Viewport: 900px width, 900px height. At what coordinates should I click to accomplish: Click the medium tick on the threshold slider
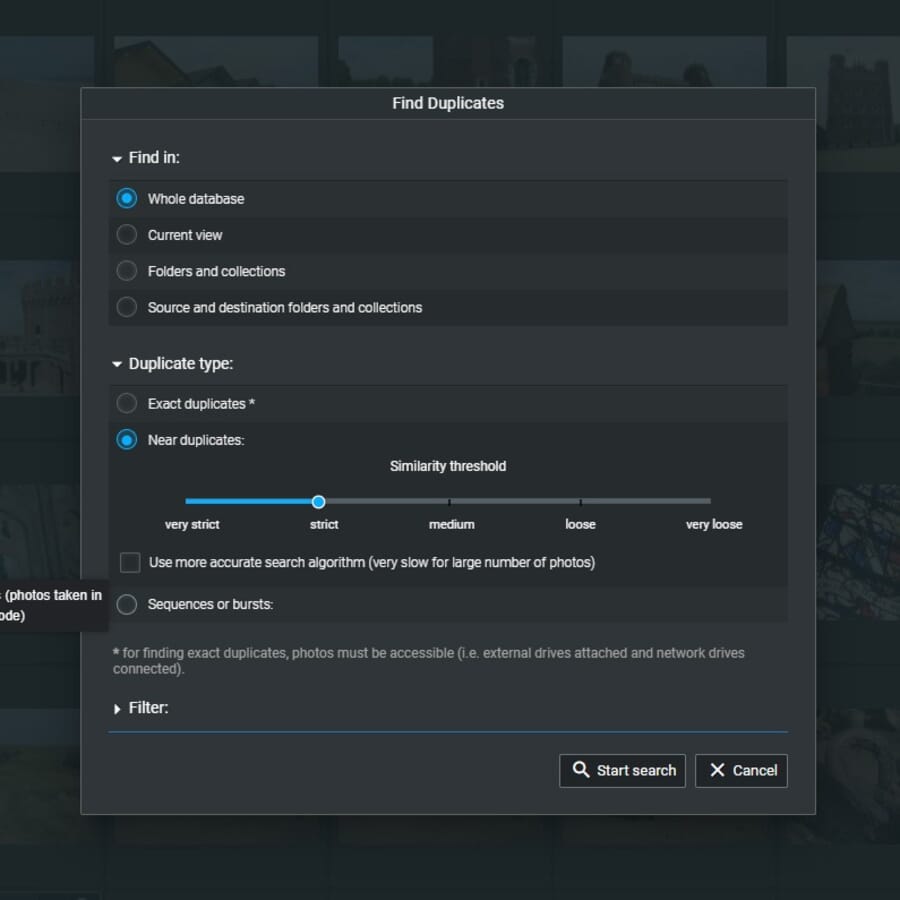click(451, 501)
